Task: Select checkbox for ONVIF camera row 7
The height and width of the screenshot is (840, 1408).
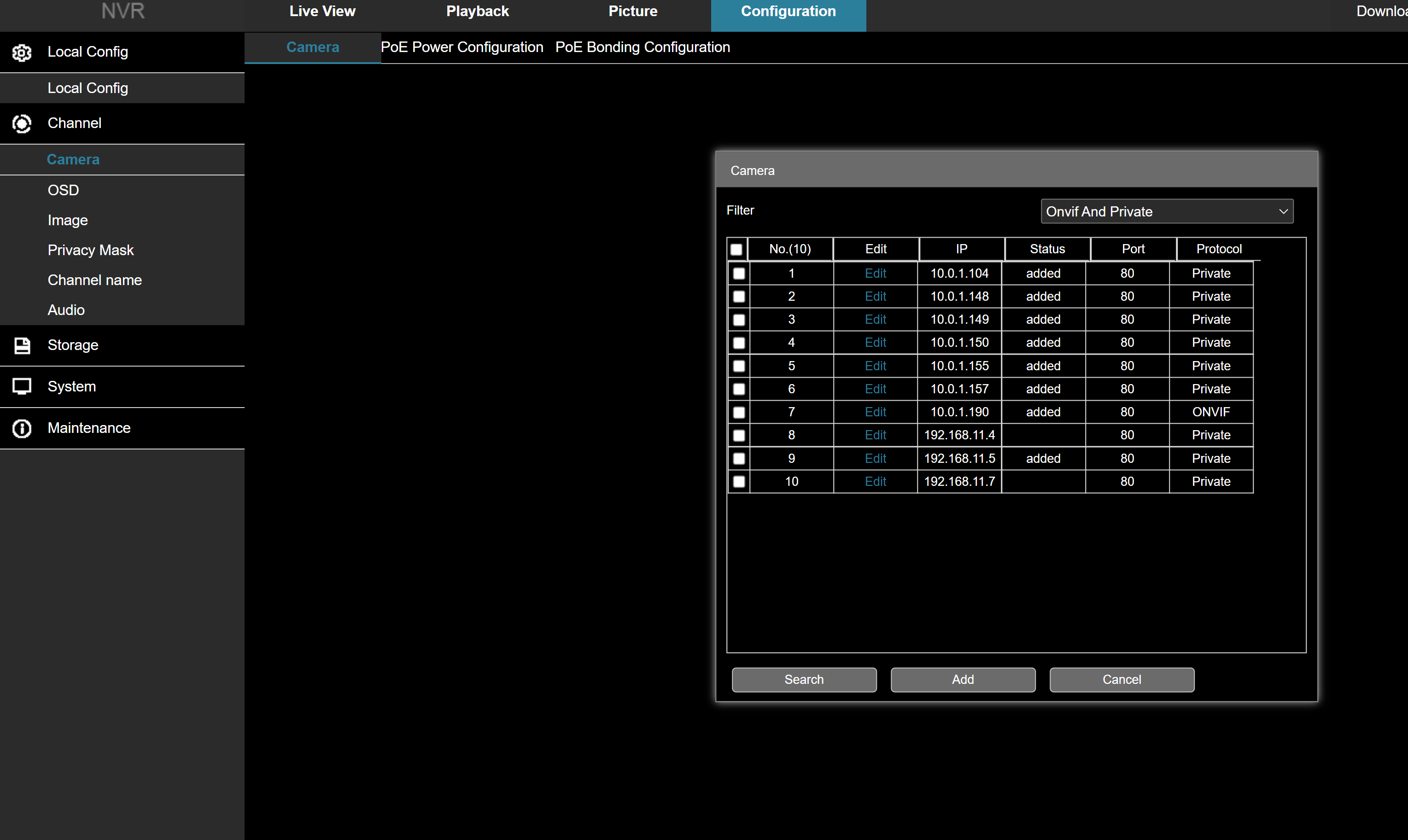Action: click(x=738, y=413)
